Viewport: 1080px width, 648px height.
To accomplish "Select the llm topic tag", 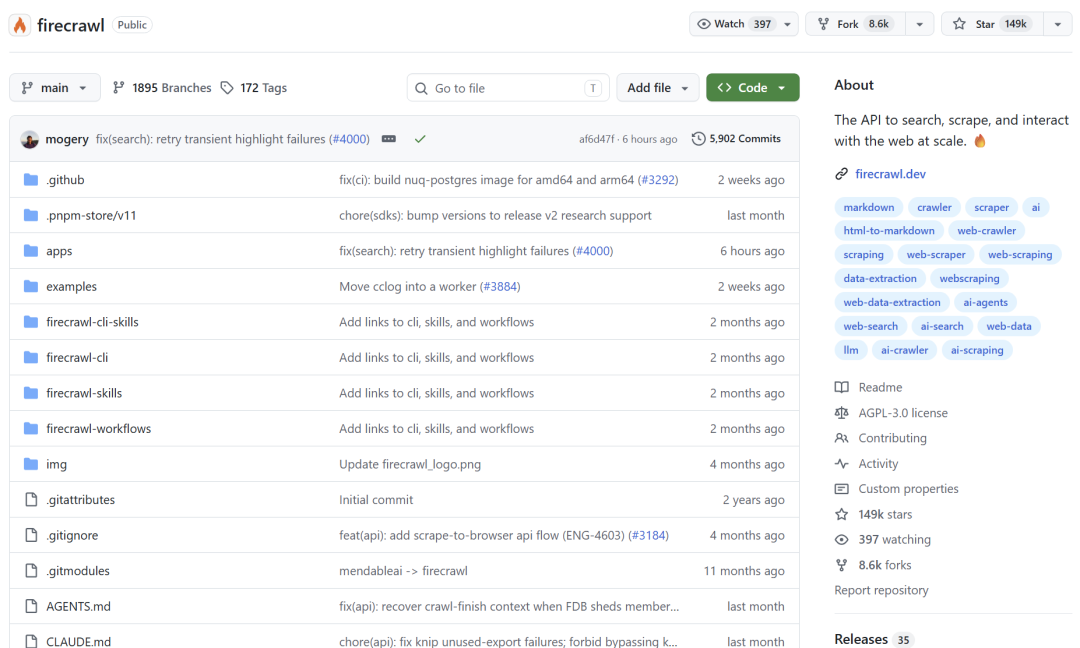I will point(851,350).
